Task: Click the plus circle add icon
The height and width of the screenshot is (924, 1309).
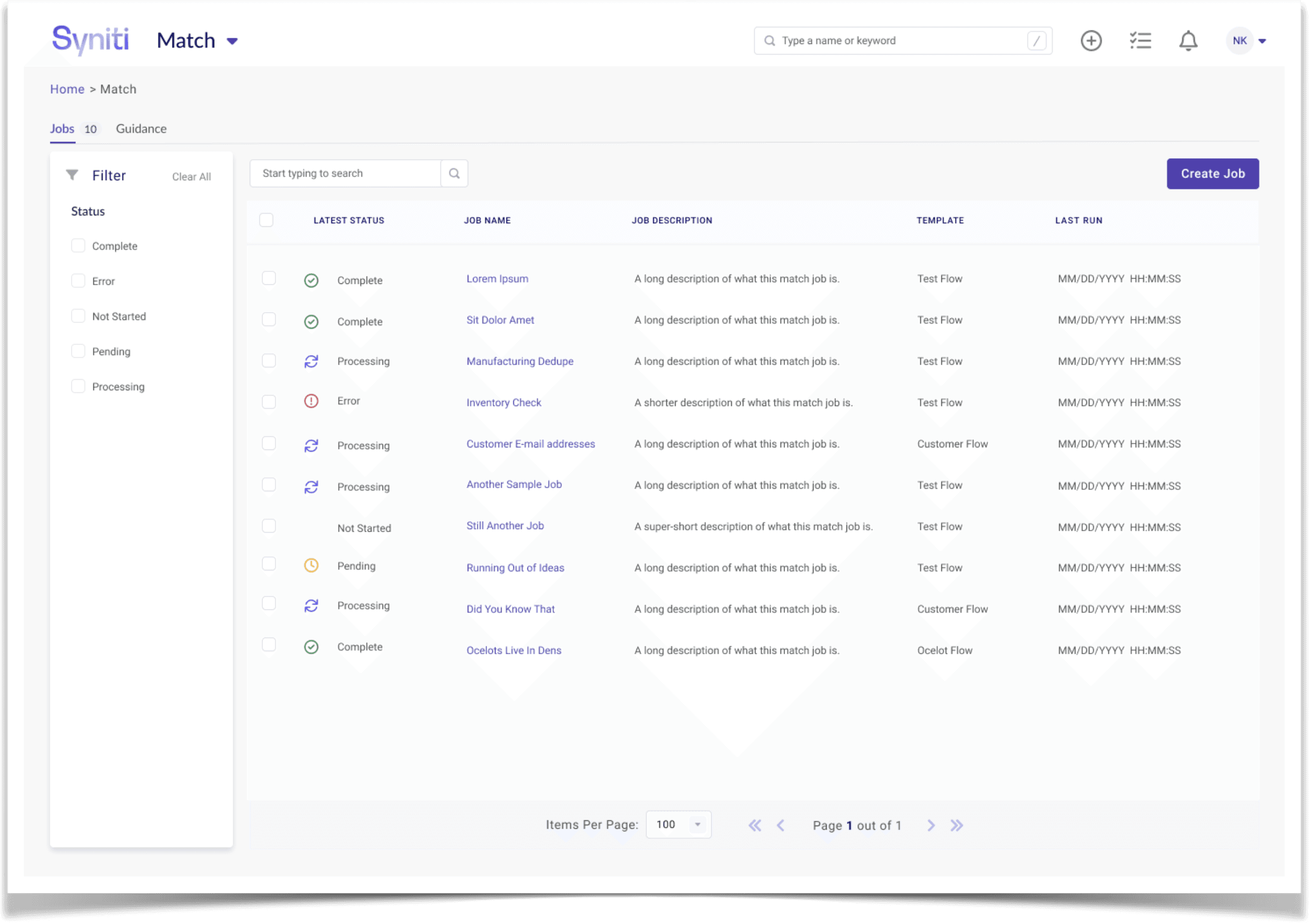Action: pyautogui.click(x=1091, y=41)
